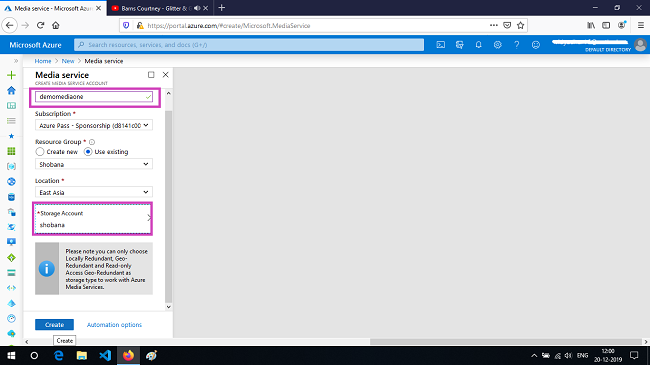Open the SQL databases sidebar icon
The image size is (650, 365).
pyautogui.click(x=11, y=197)
